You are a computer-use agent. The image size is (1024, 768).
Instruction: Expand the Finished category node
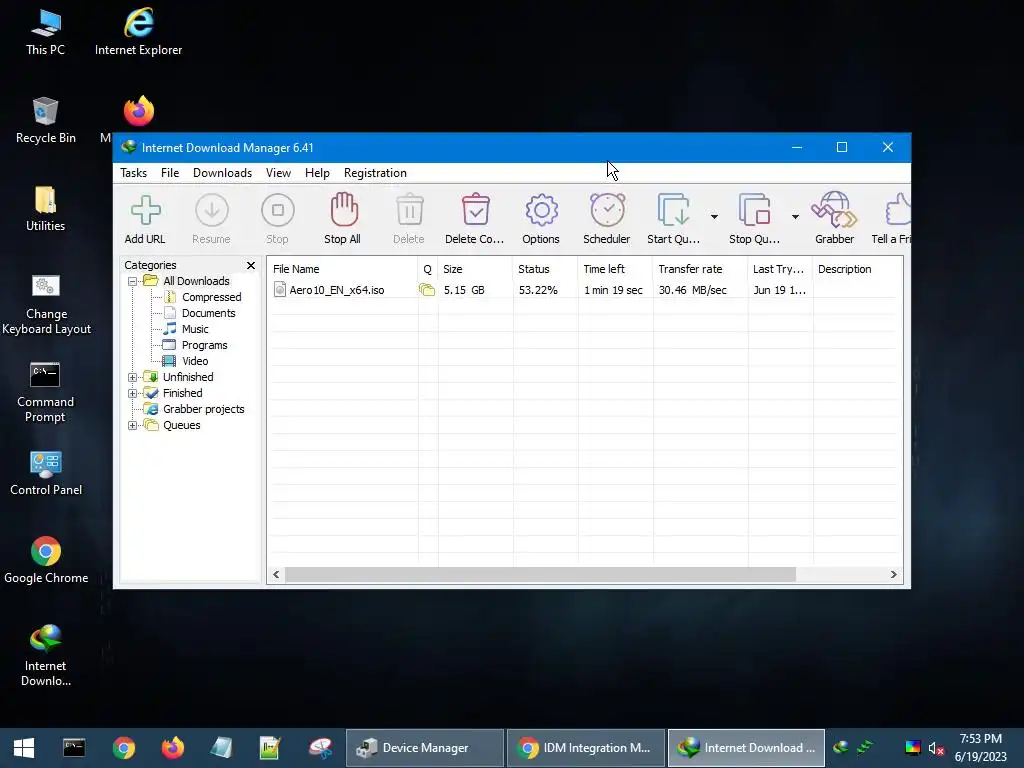(x=133, y=393)
